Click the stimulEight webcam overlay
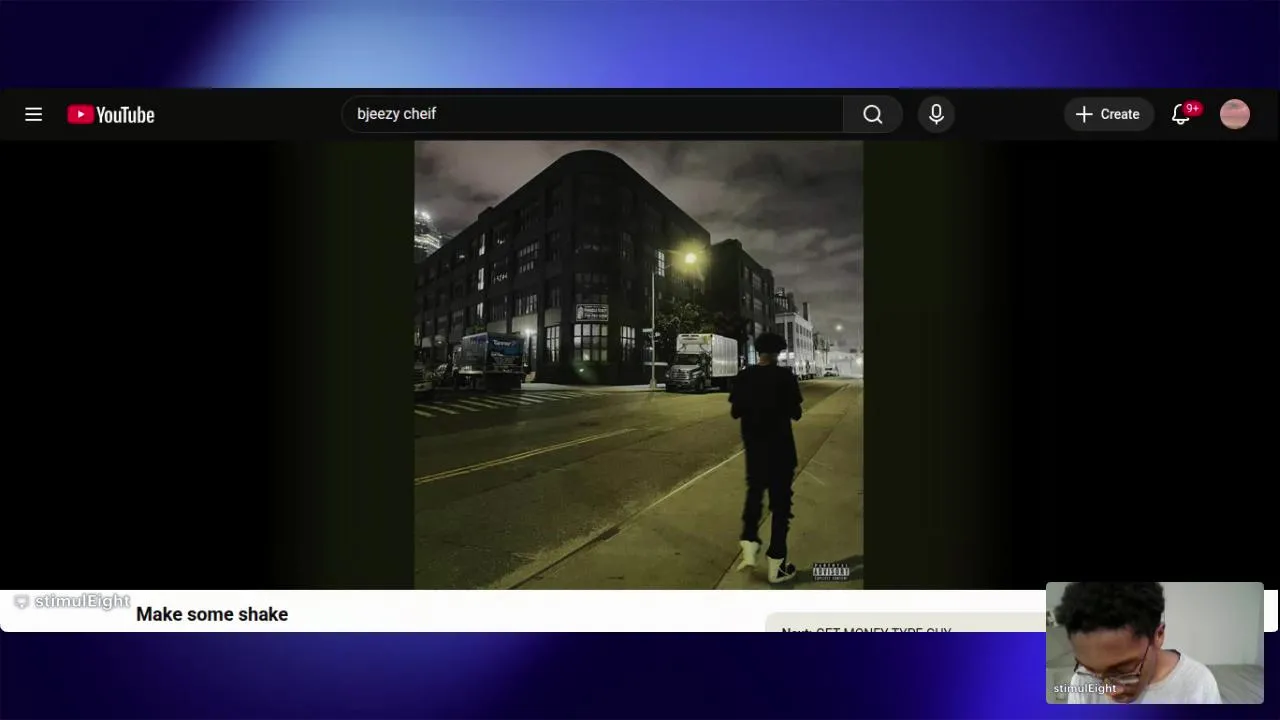The height and width of the screenshot is (720, 1280). pyautogui.click(x=1155, y=643)
